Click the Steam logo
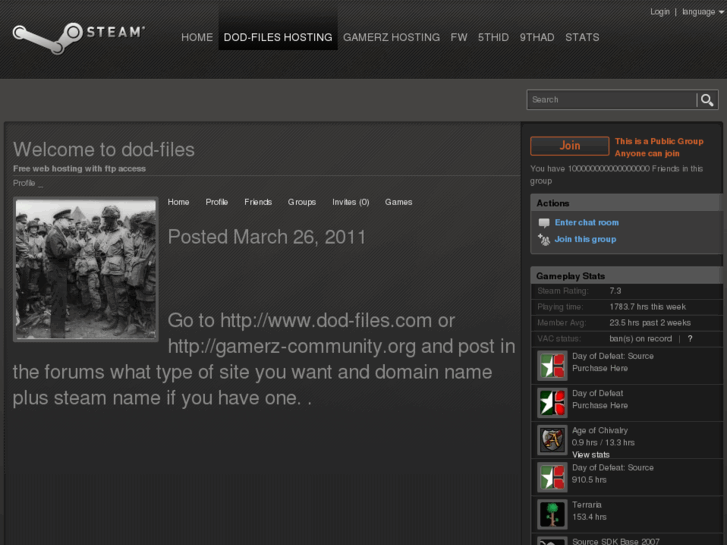 78,38
